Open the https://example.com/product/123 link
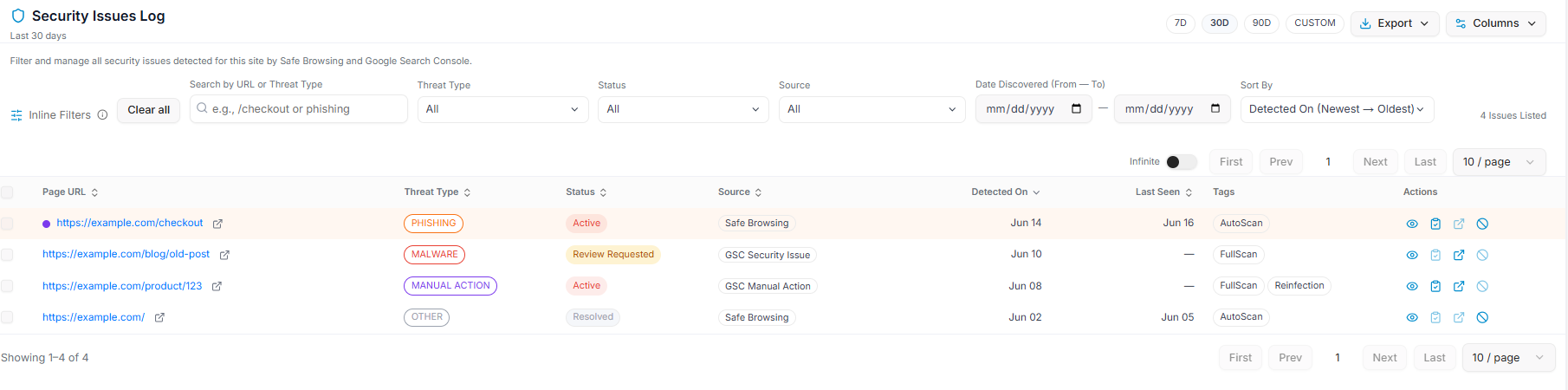Screen dimensions: 1568x390 point(122,286)
